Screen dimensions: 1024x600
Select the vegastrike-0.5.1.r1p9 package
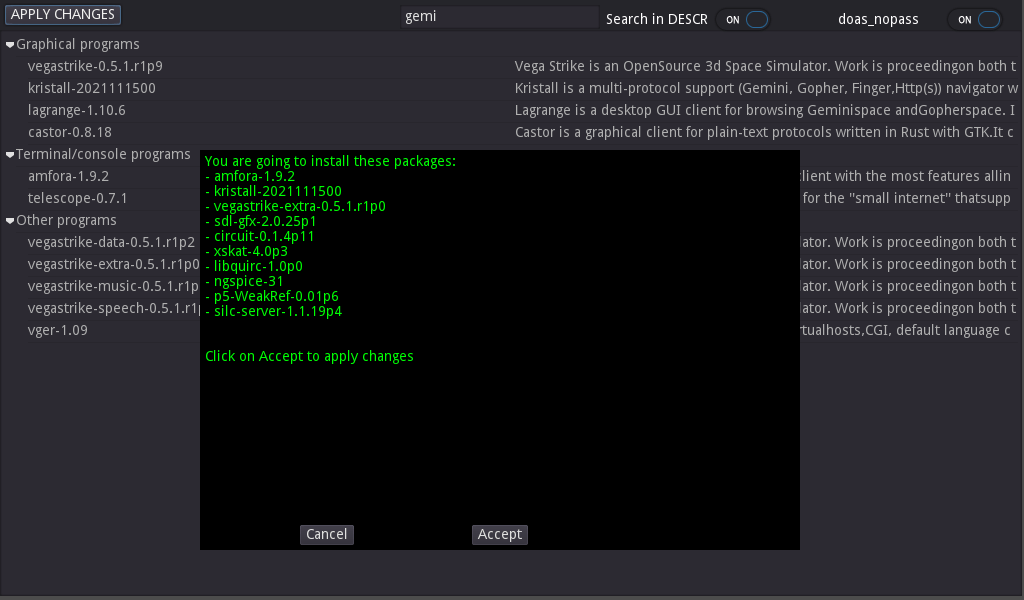click(95, 66)
